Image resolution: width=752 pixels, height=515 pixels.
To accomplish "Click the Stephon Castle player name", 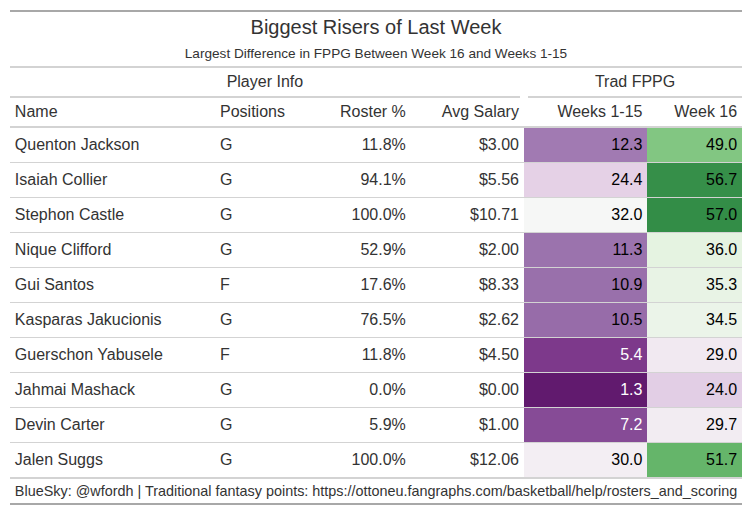I will pyautogui.click(x=70, y=215).
